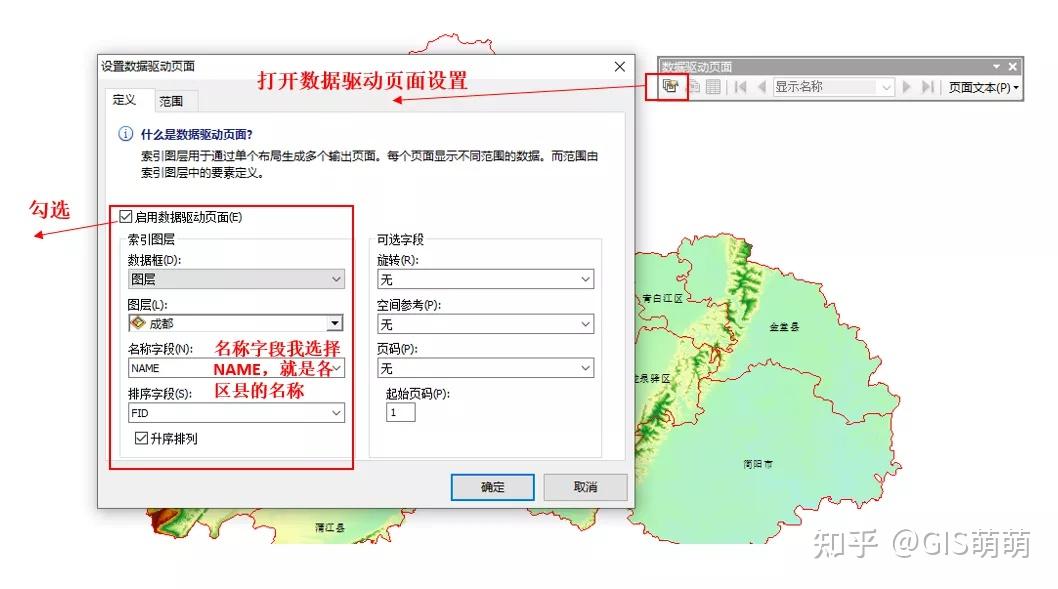
Task: Click the index layer table icon
Action: [x=713, y=86]
